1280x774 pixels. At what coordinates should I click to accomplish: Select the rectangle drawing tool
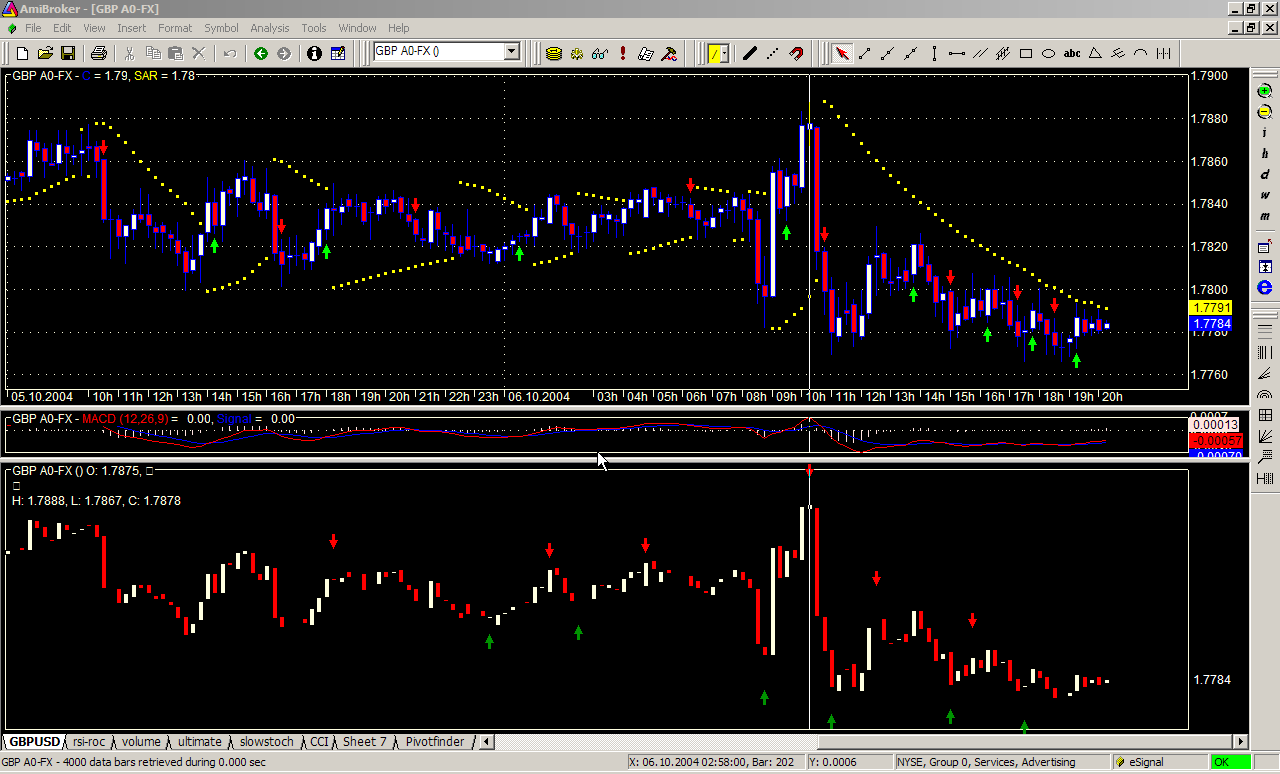(1025, 53)
